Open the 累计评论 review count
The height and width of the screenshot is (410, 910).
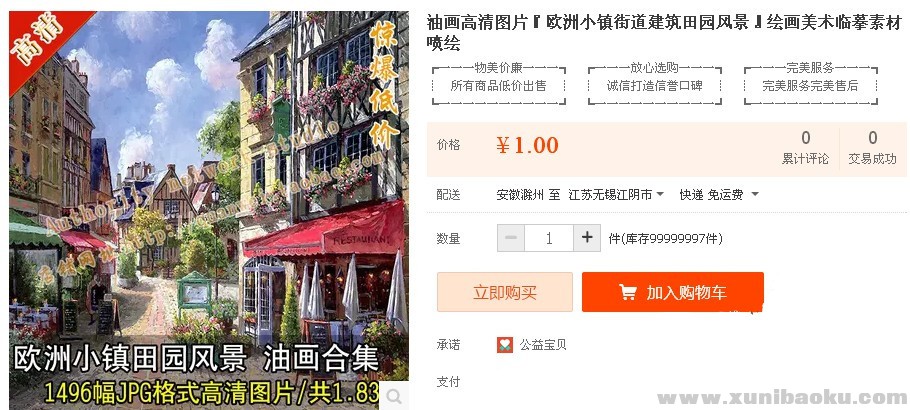tap(806, 148)
